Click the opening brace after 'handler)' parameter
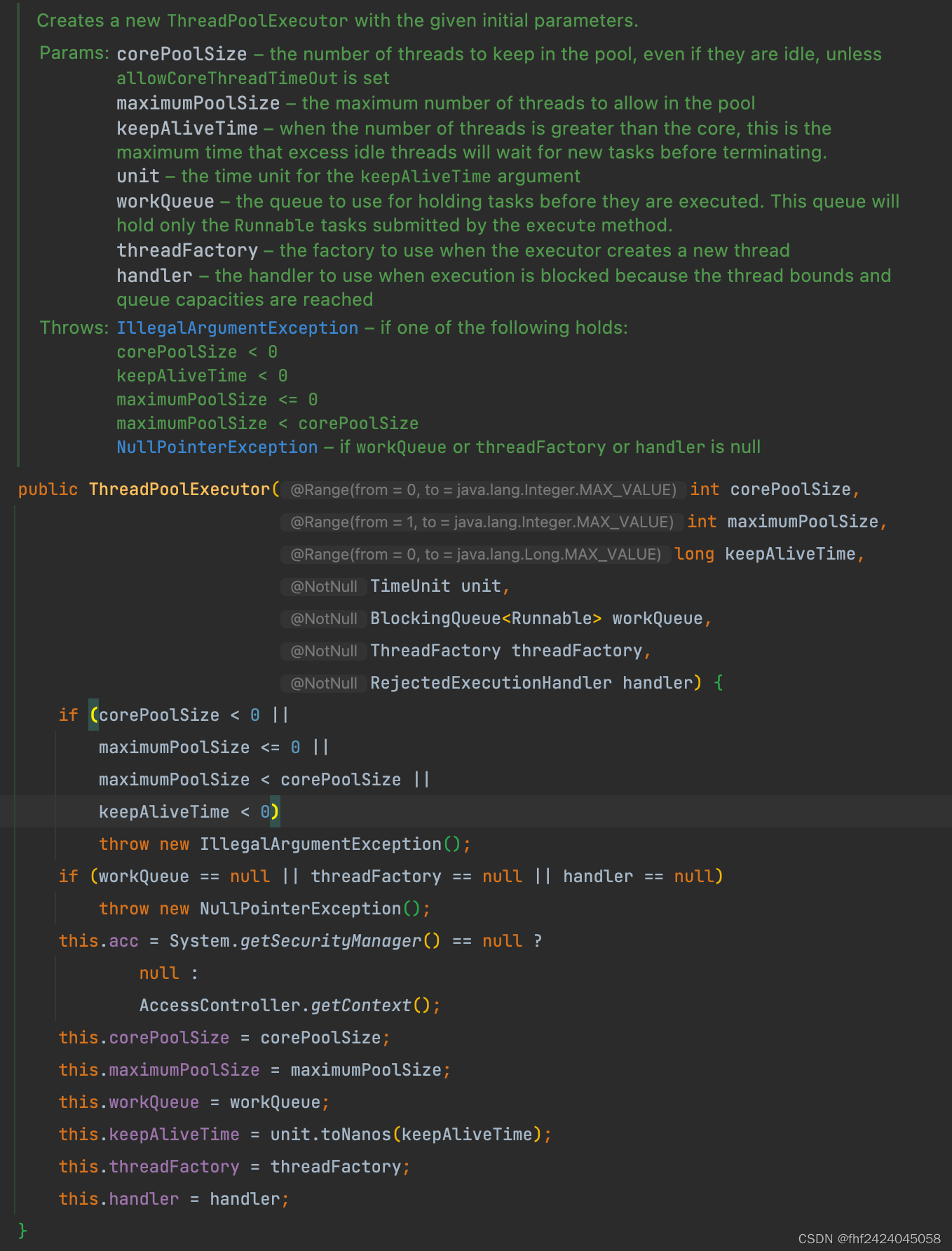Viewport: 952px width, 1251px height. (x=719, y=683)
